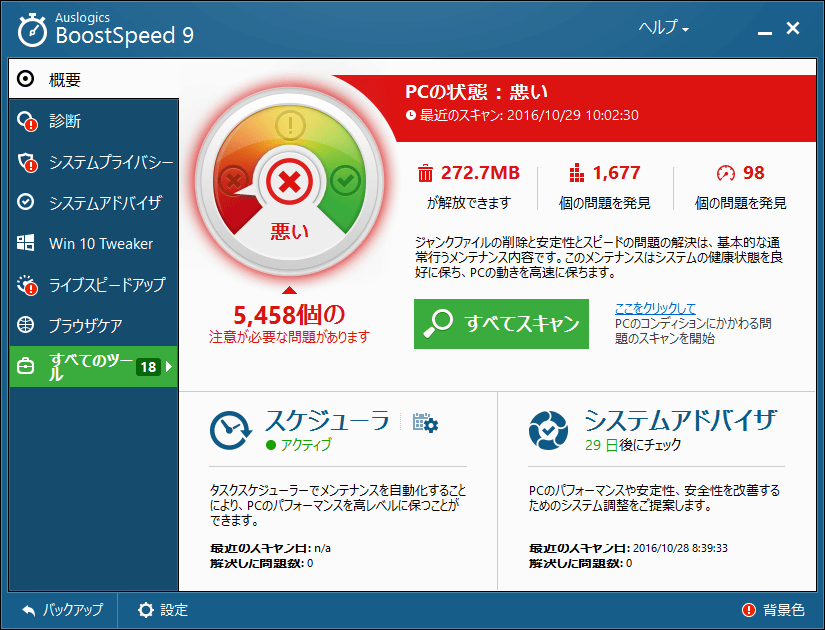
Task: Click the trash can junk icon
Action: pos(425,173)
